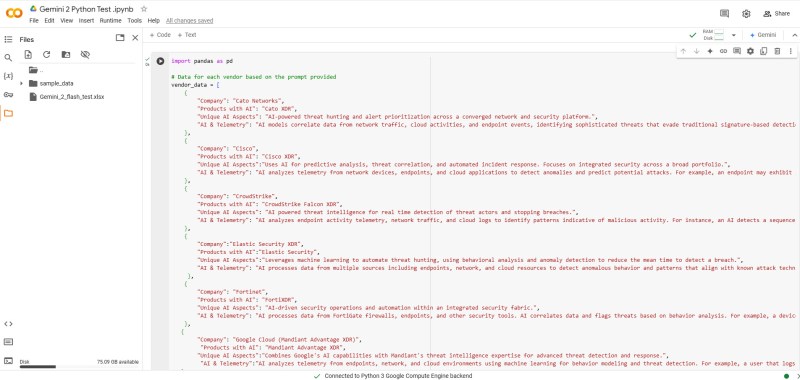Image resolution: width=800 pixels, height=380 pixels.
Task: Open the table of contents sidebar icon
Action: point(8,39)
